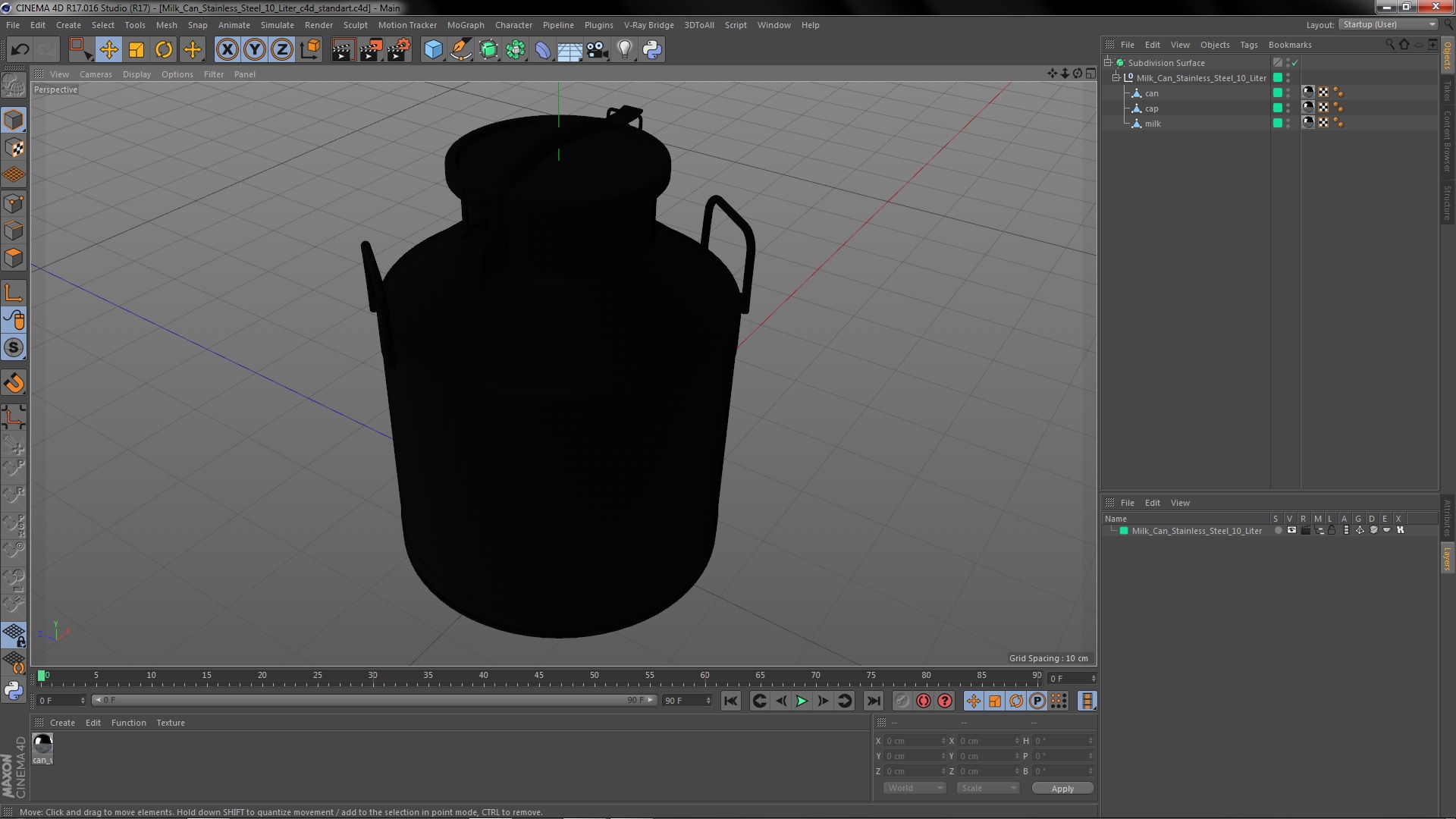The height and width of the screenshot is (819, 1456).
Task: Select the Scale tool in top toolbar
Action: pyautogui.click(x=136, y=50)
